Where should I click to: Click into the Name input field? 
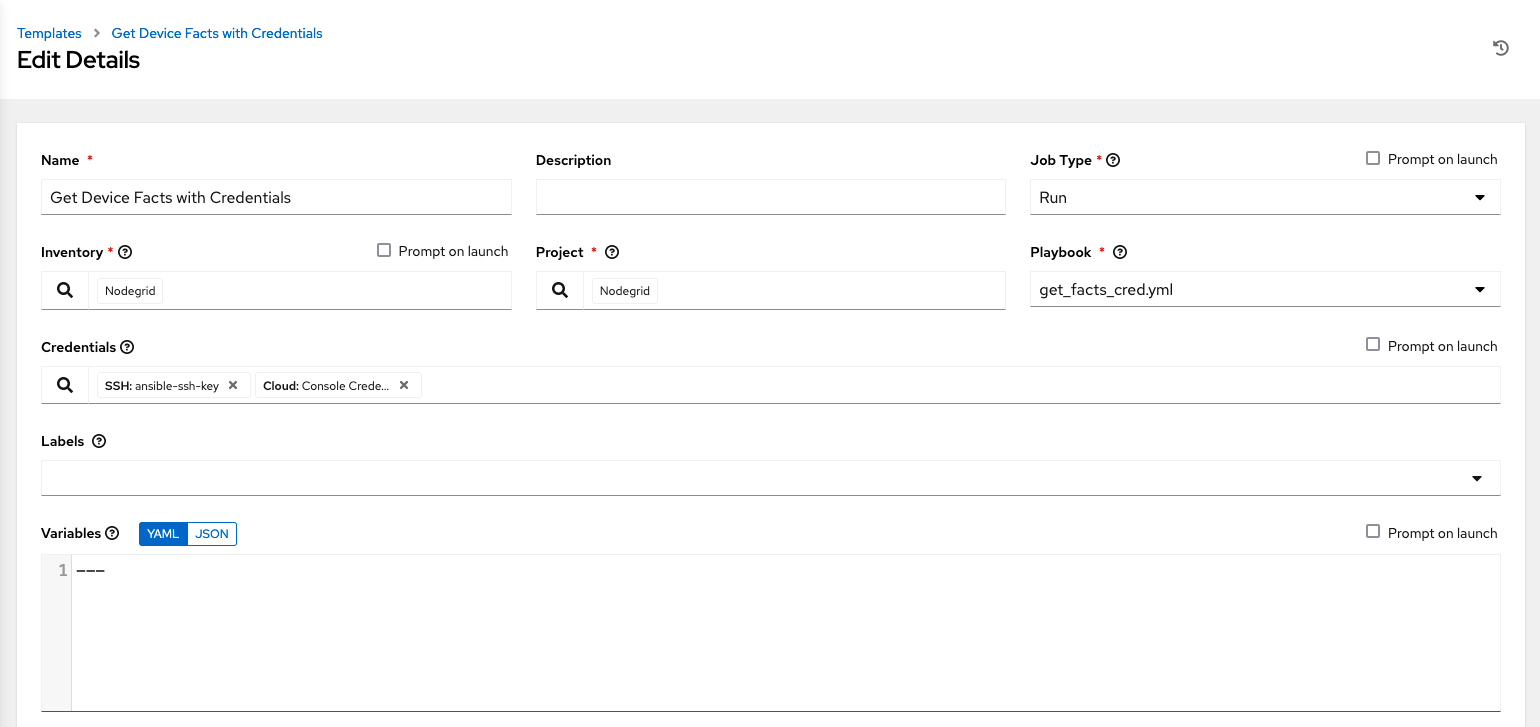(276, 197)
